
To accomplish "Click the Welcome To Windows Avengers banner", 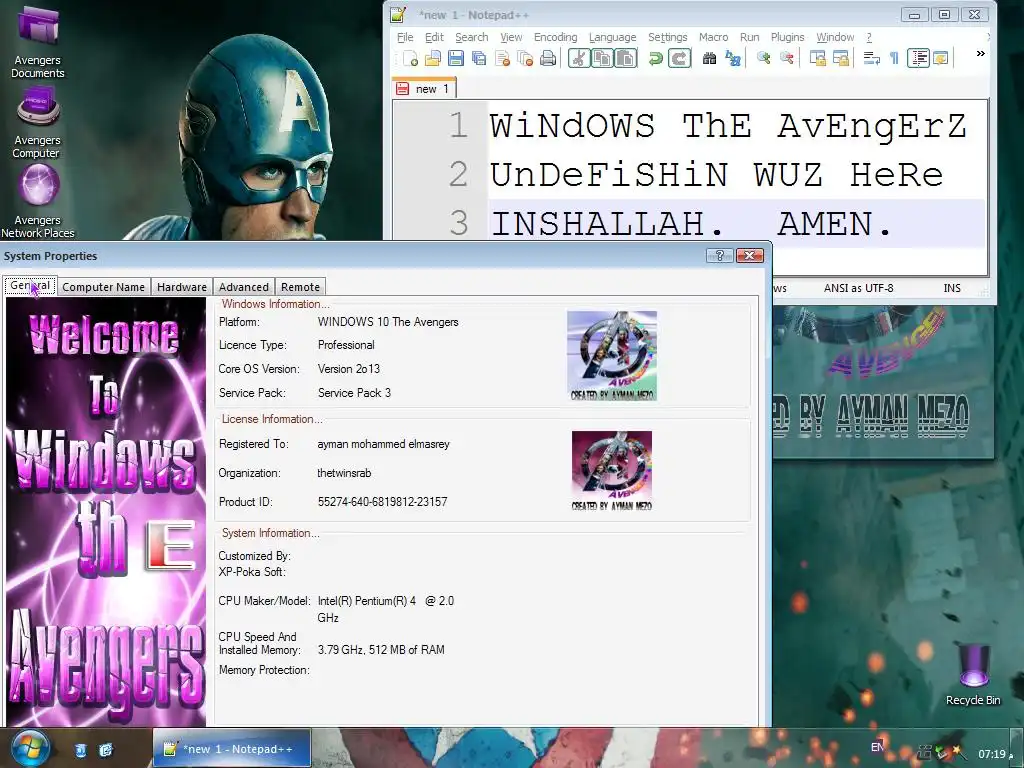I will click(106, 511).
